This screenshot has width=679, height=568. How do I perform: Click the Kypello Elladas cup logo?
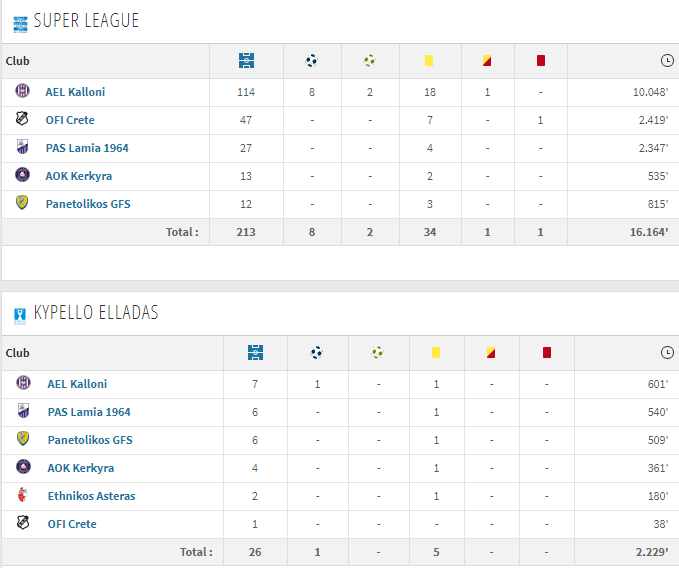point(20,316)
